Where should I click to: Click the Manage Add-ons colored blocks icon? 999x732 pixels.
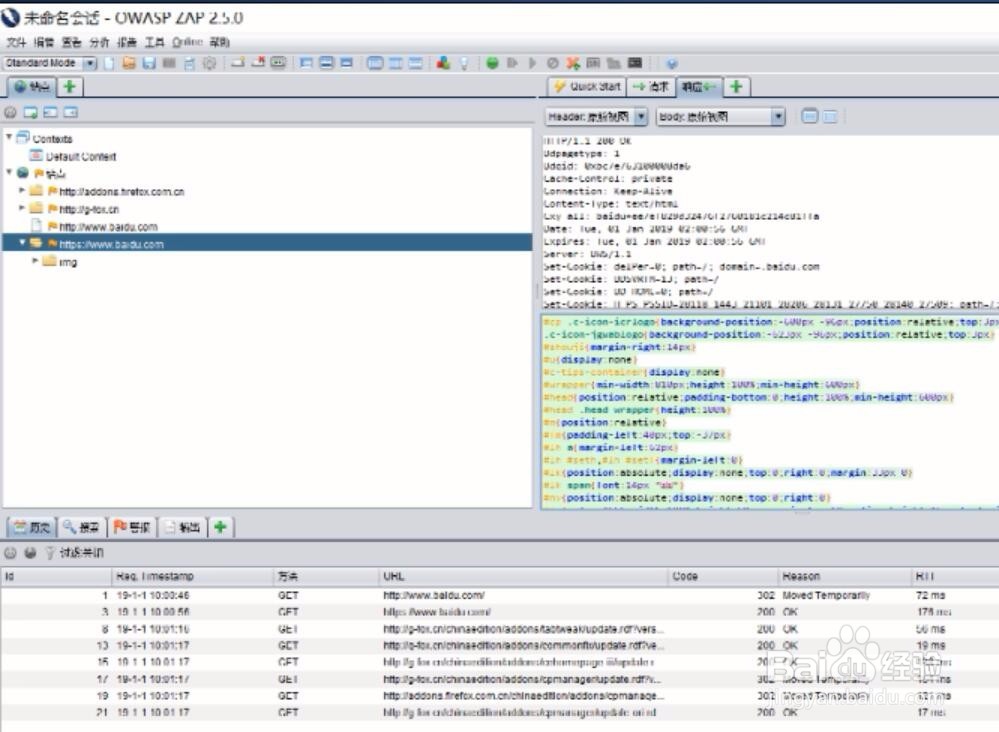click(443, 63)
